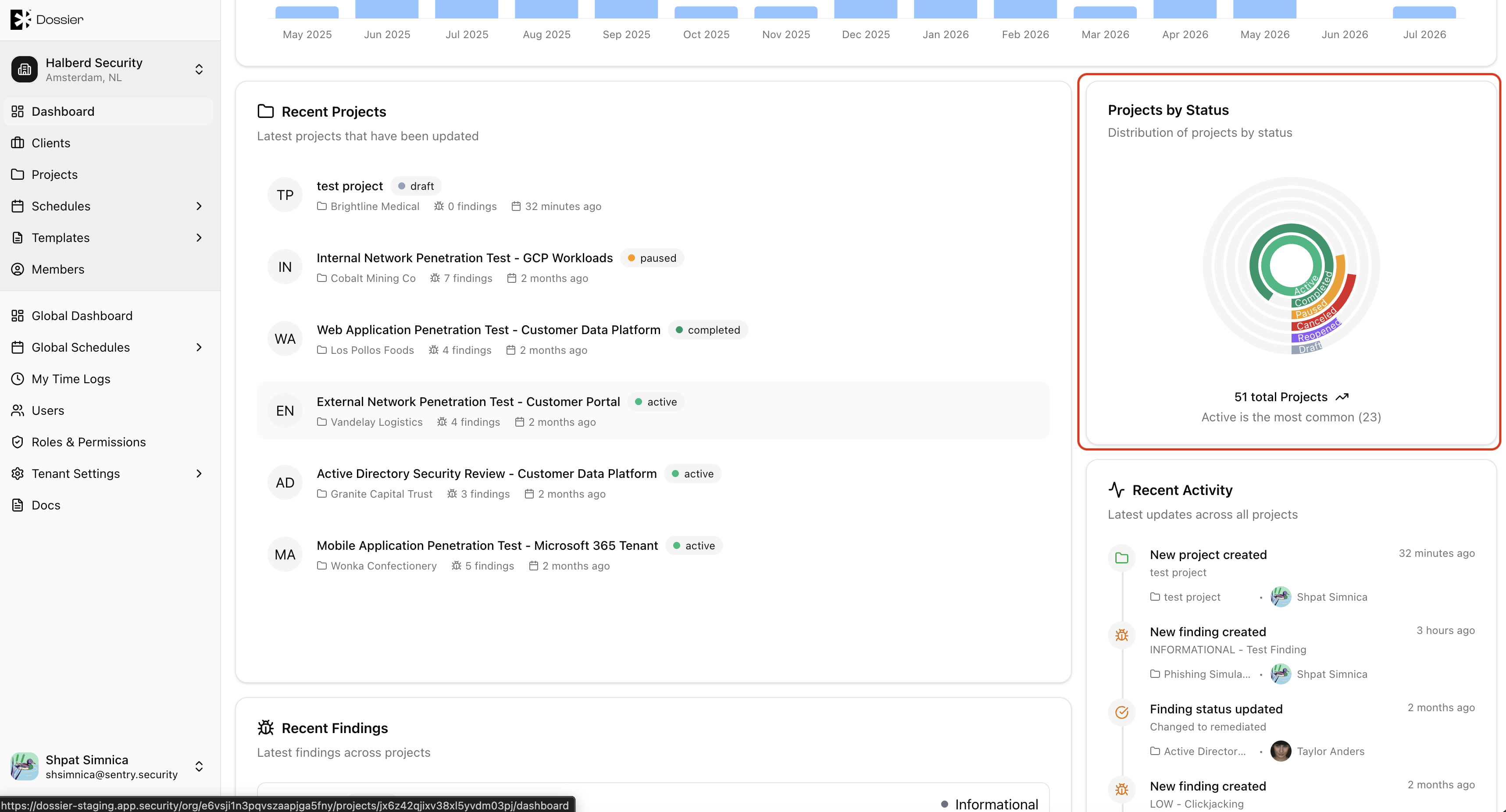The width and height of the screenshot is (1506, 812).
Task: Open the Shpat Simnica user menu chevron
Action: point(199,766)
